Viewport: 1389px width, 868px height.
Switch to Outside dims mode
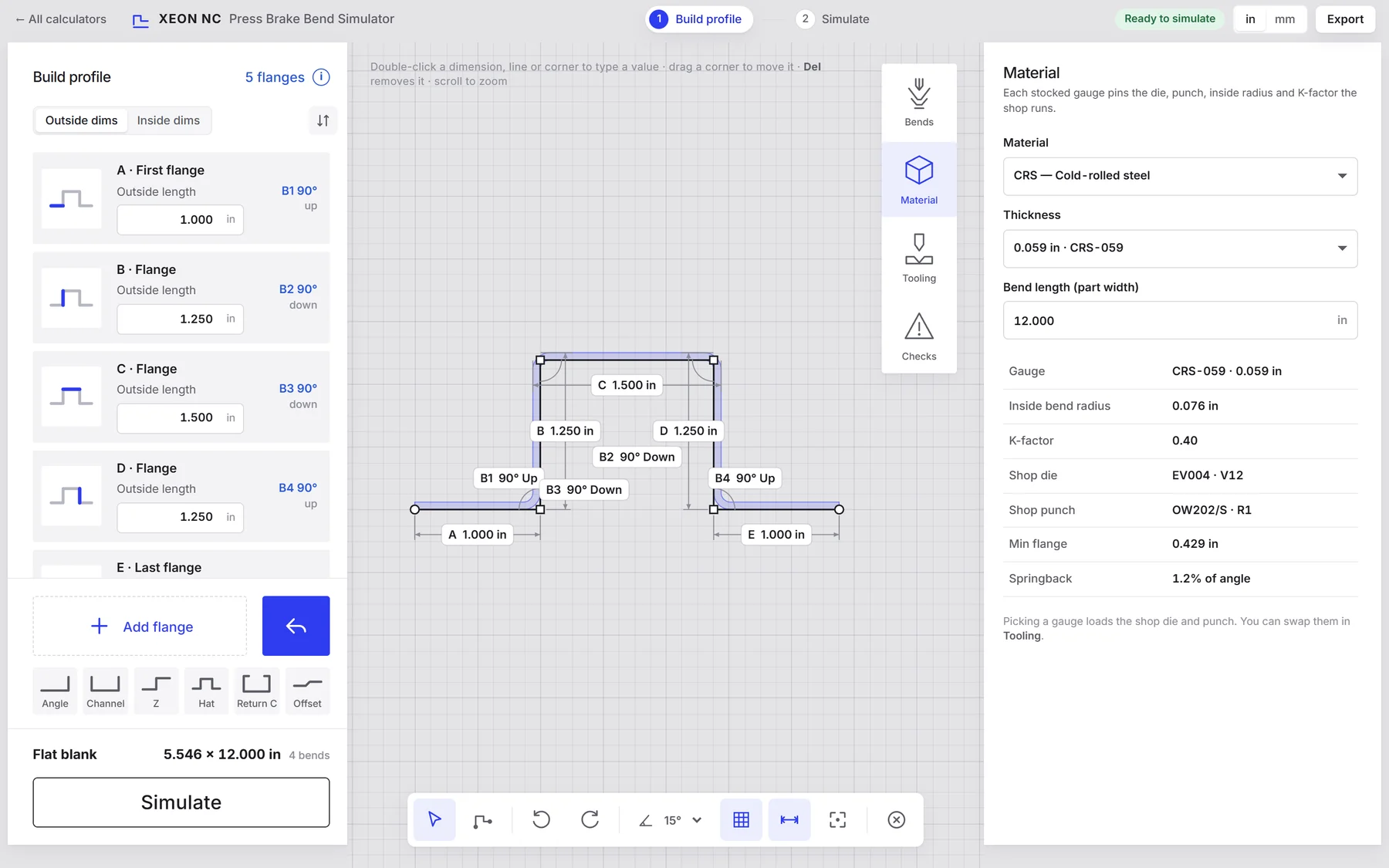(x=82, y=120)
